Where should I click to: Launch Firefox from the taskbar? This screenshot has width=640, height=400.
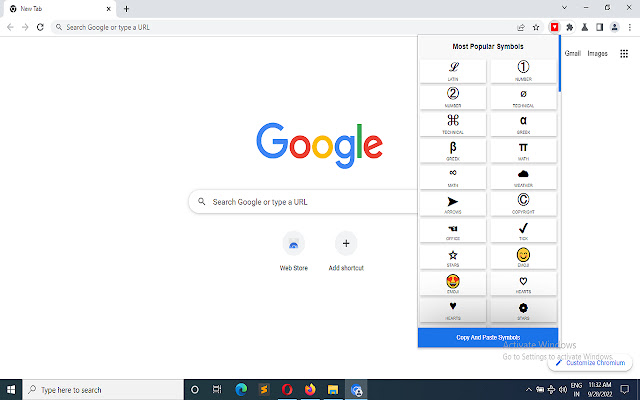(x=310, y=389)
